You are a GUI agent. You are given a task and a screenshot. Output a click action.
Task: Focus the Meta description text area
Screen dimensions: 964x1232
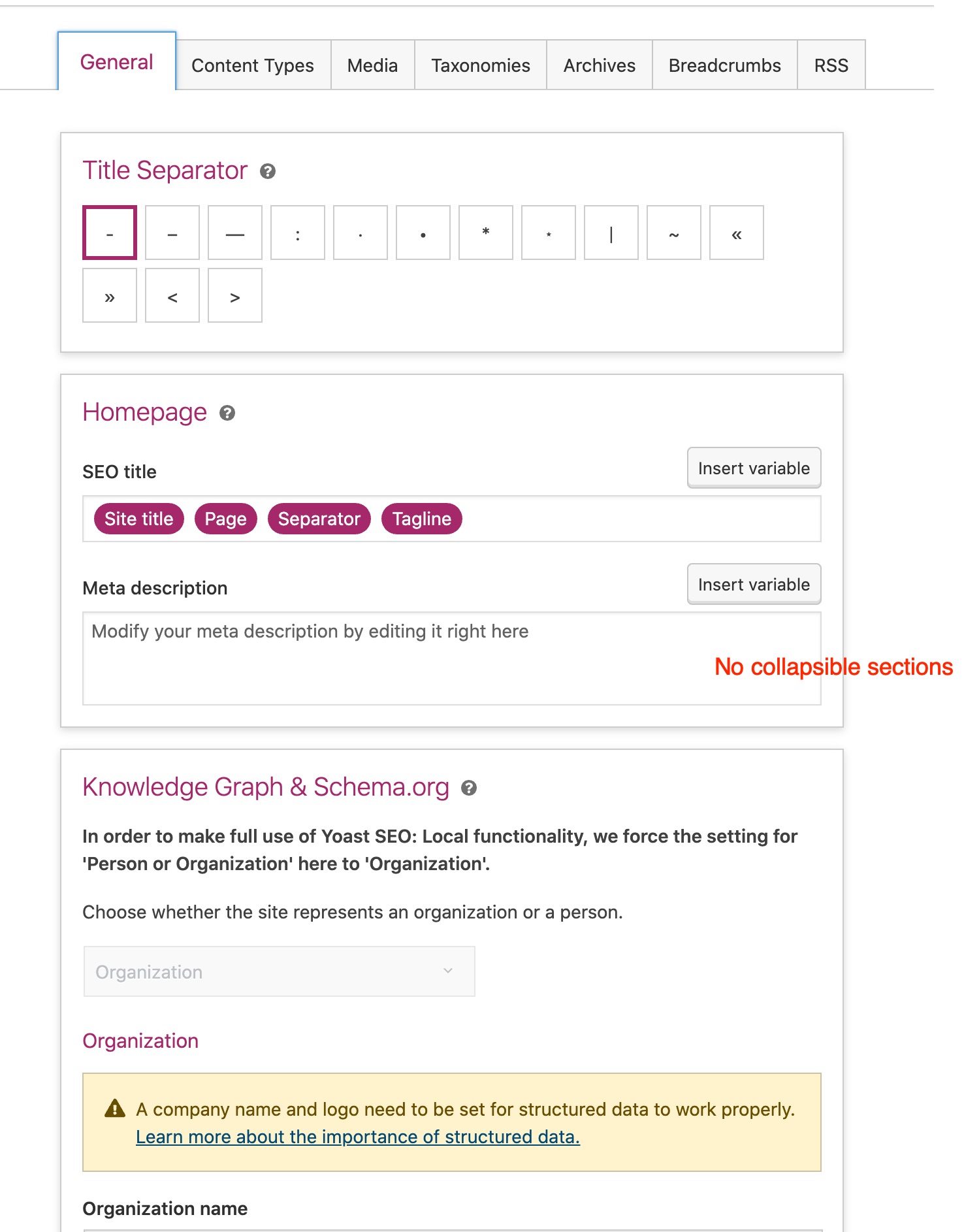(x=451, y=658)
